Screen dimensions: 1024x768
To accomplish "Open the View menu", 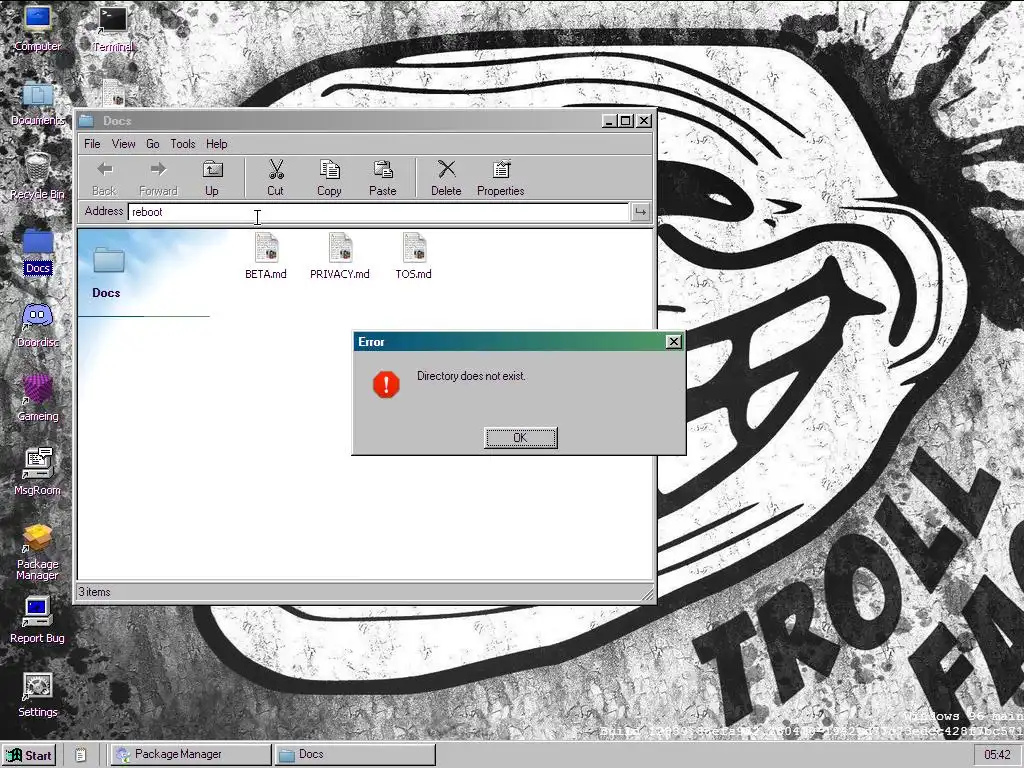I will 123,144.
